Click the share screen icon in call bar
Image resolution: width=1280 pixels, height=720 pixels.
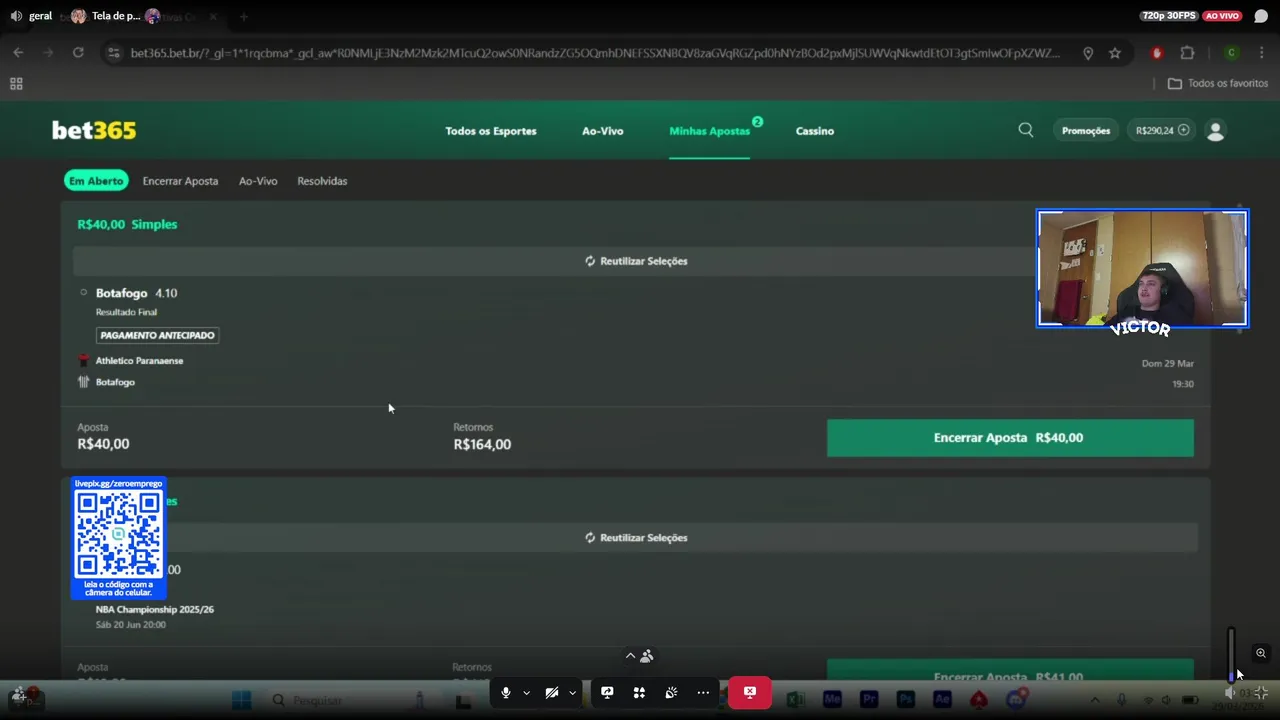pyautogui.click(x=607, y=692)
